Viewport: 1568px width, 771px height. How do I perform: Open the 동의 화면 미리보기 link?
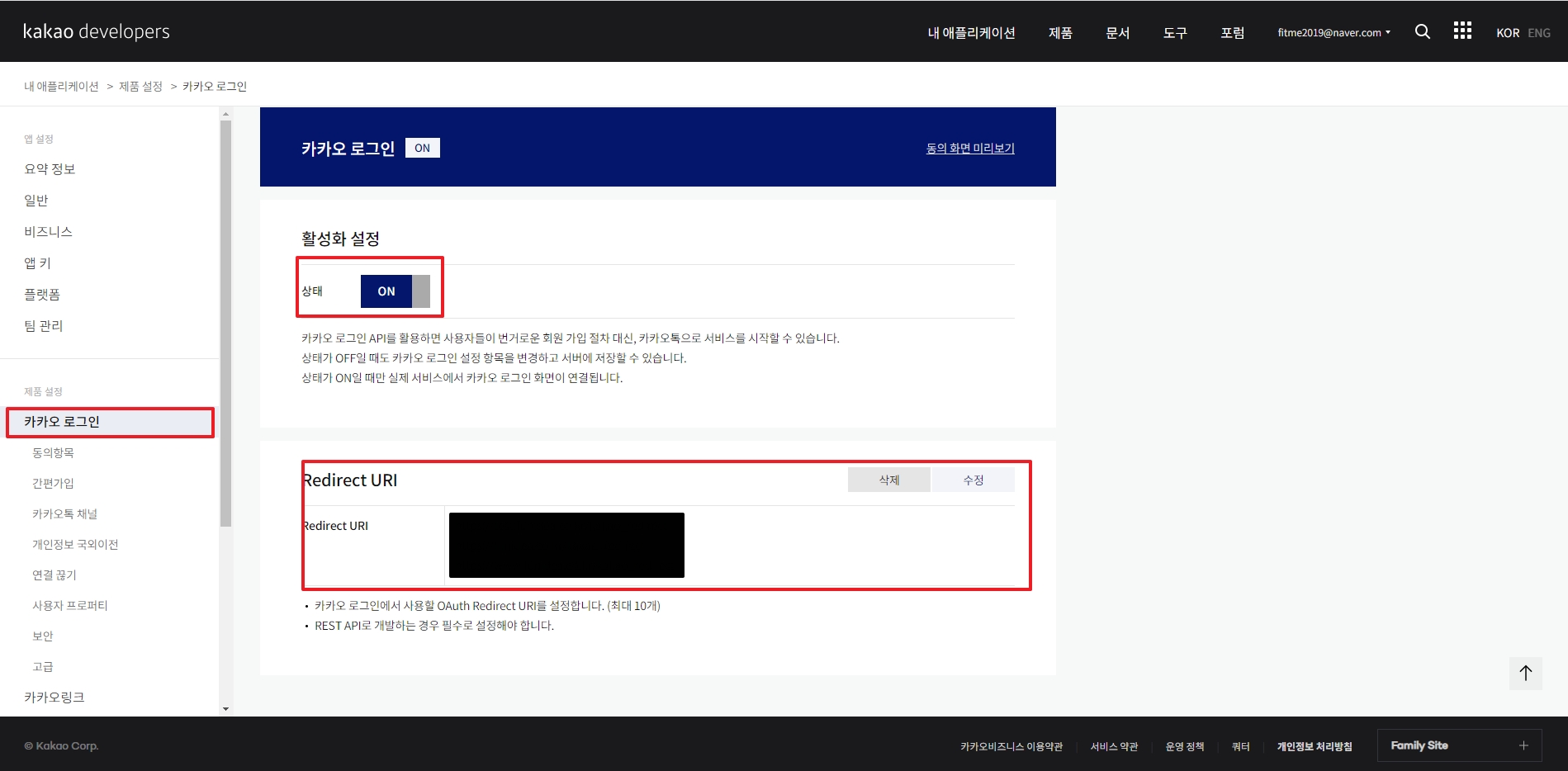pyautogui.click(x=970, y=148)
